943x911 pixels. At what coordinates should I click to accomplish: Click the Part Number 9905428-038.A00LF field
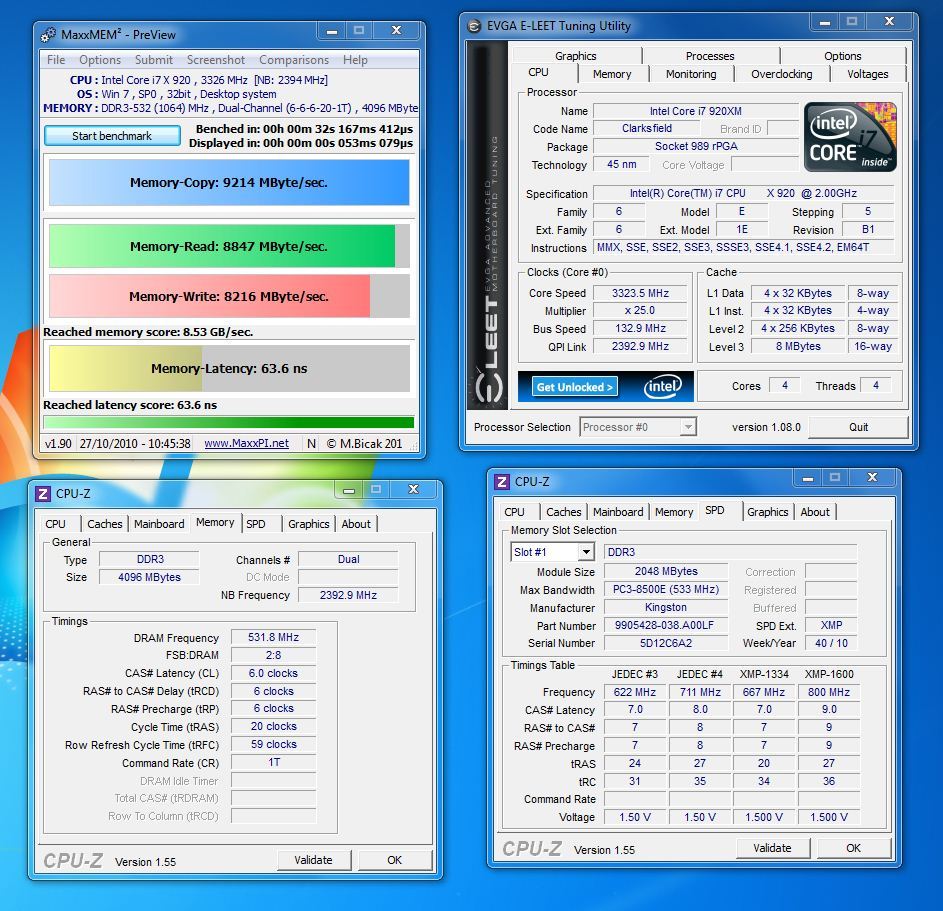click(x=664, y=625)
